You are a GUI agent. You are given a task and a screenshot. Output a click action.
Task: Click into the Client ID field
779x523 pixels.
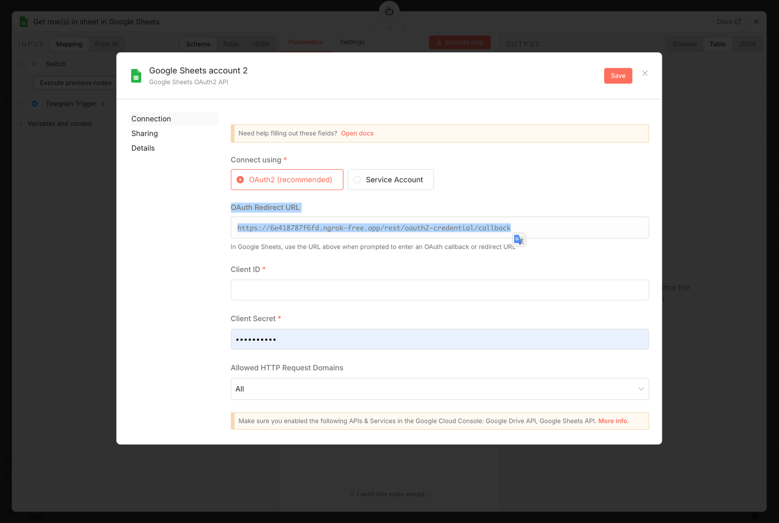pyautogui.click(x=439, y=290)
